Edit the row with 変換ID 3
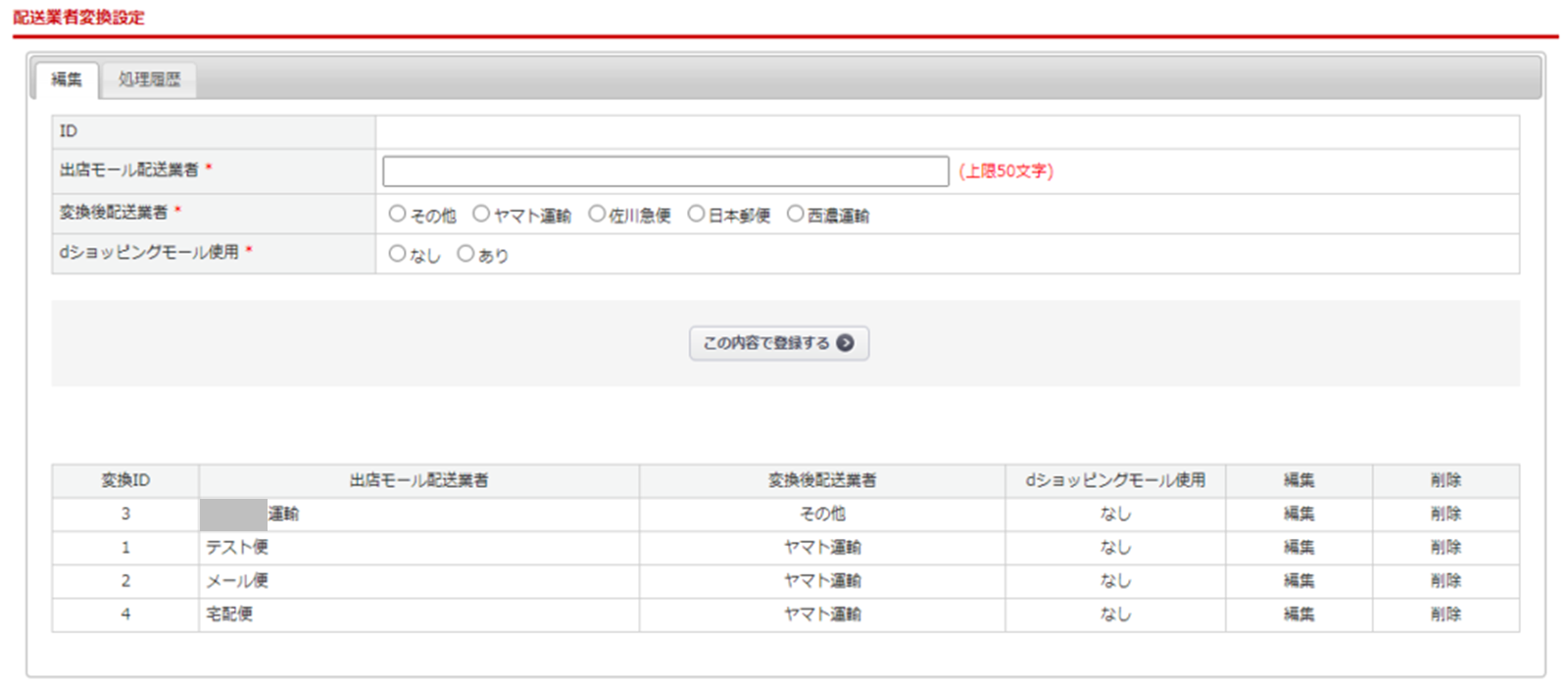The width and height of the screenshot is (1568, 688). (1298, 514)
